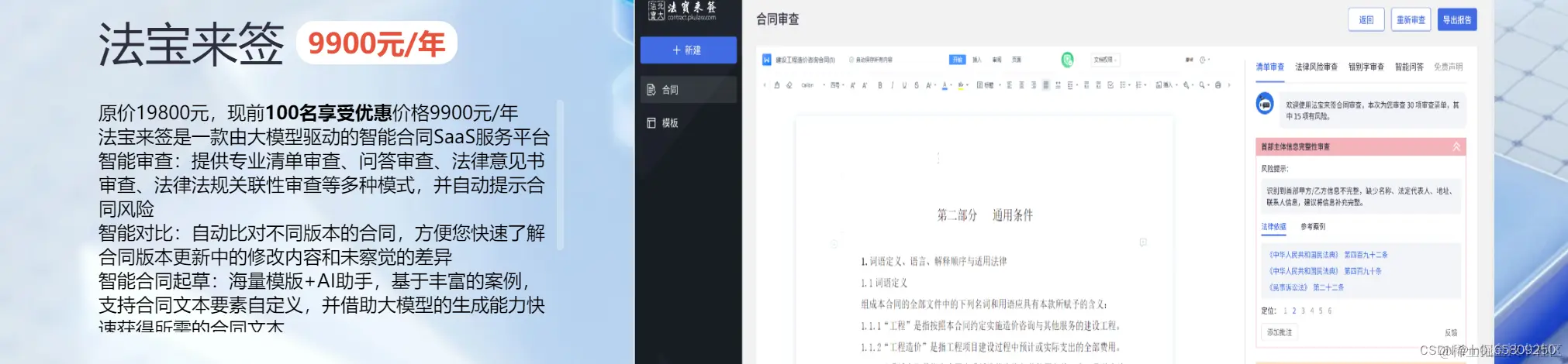Open the 标题 heading style dropdown
The height and width of the screenshot is (364, 1568).
point(988,85)
